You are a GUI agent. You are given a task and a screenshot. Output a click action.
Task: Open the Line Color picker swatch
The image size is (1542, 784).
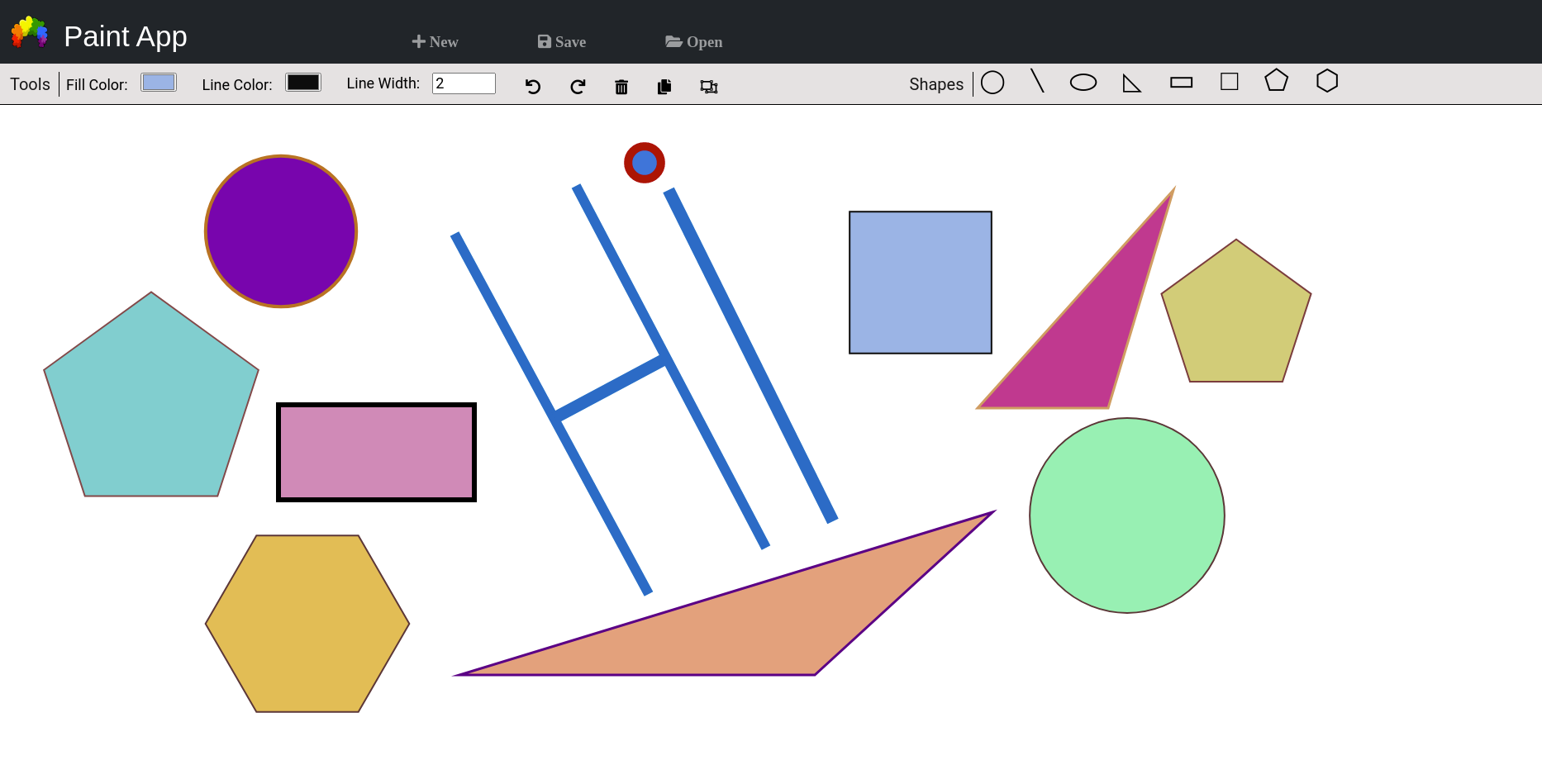[303, 83]
